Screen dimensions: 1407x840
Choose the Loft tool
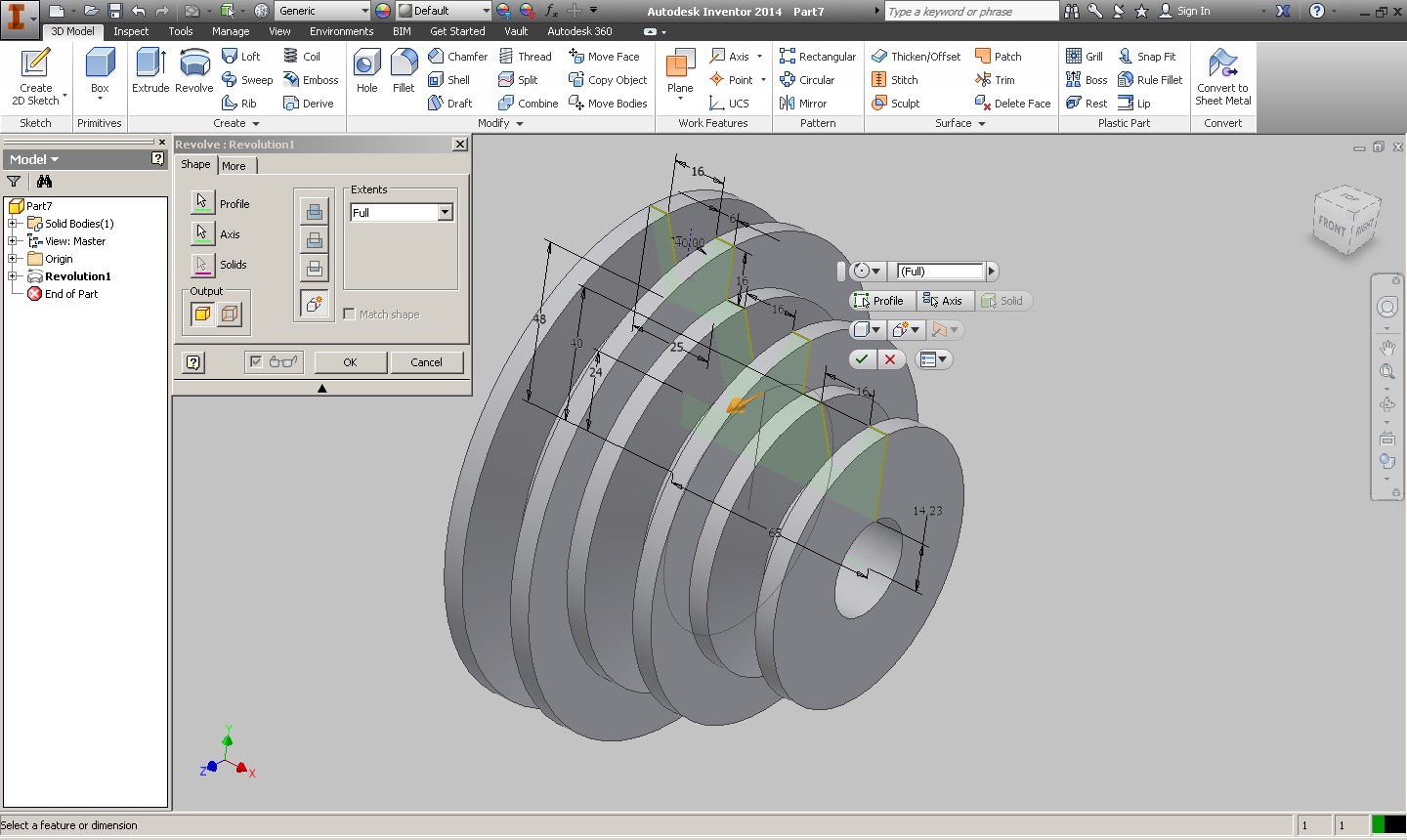(x=241, y=57)
